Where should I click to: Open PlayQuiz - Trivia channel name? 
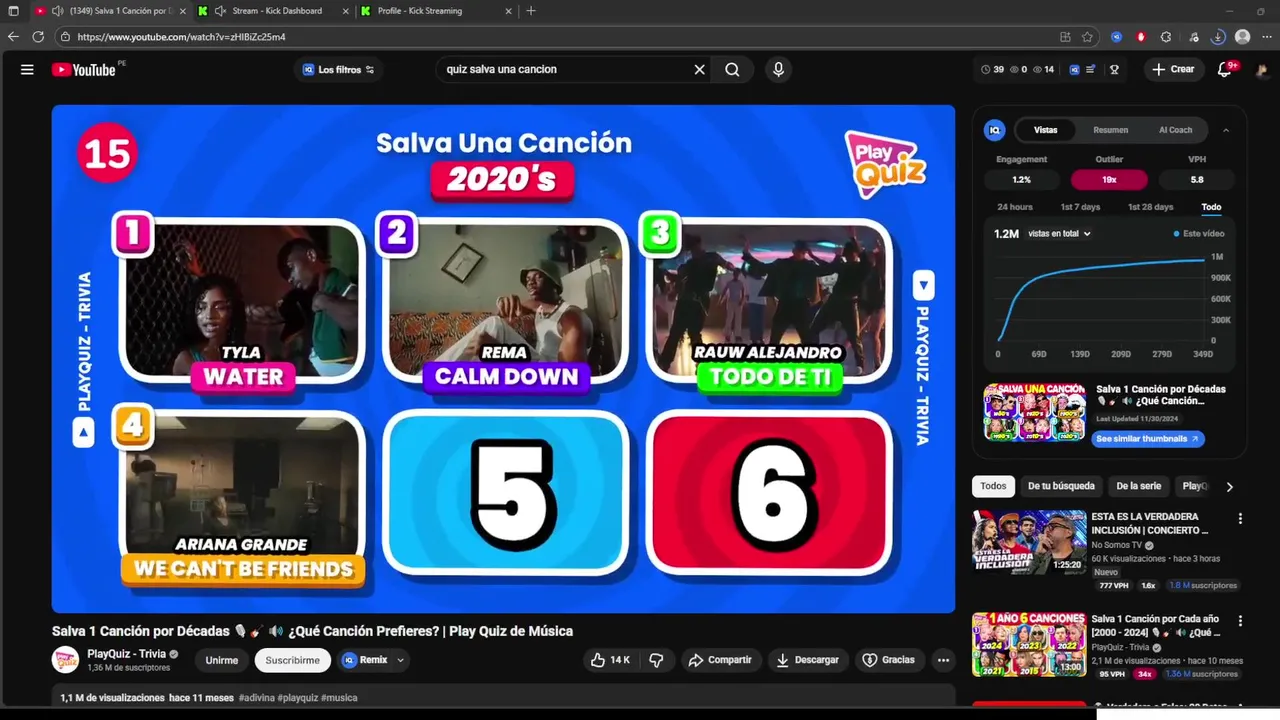(126, 654)
